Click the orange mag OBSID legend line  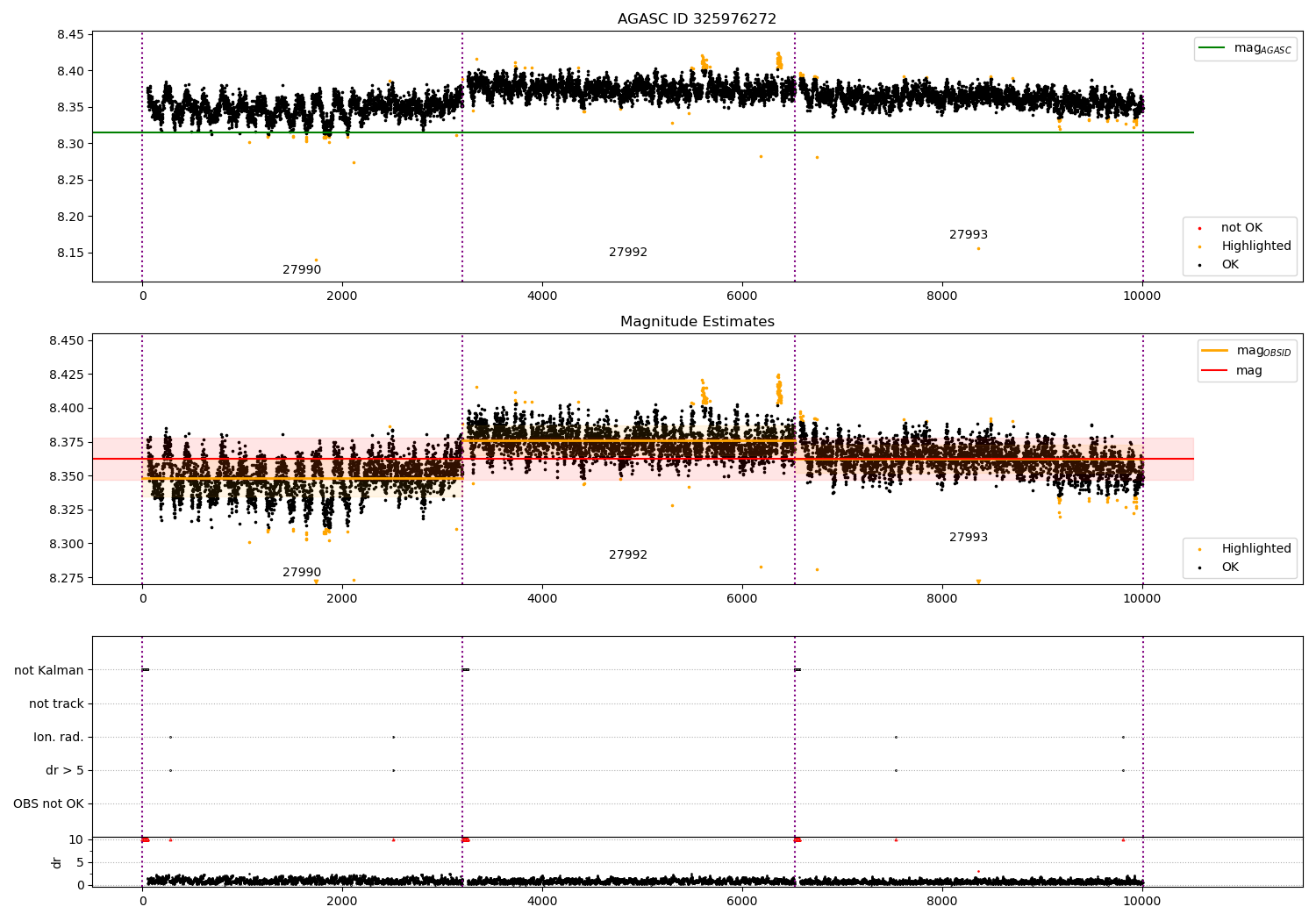pyautogui.click(x=1215, y=351)
